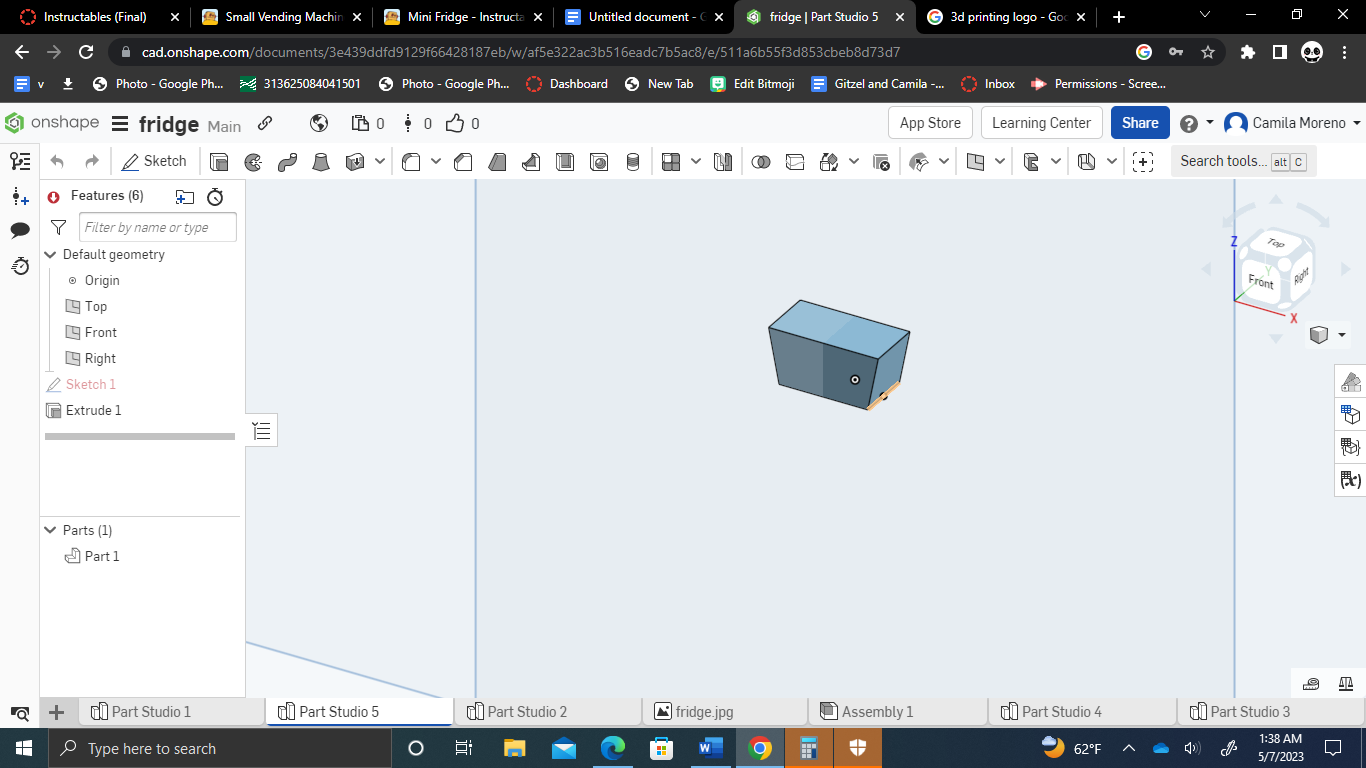Select the Split tool

click(x=795, y=161)
